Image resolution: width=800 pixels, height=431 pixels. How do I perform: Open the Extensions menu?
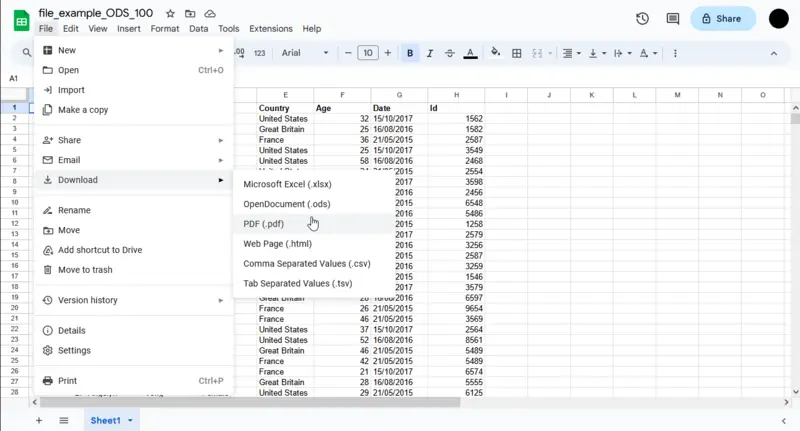click(271, 29)
